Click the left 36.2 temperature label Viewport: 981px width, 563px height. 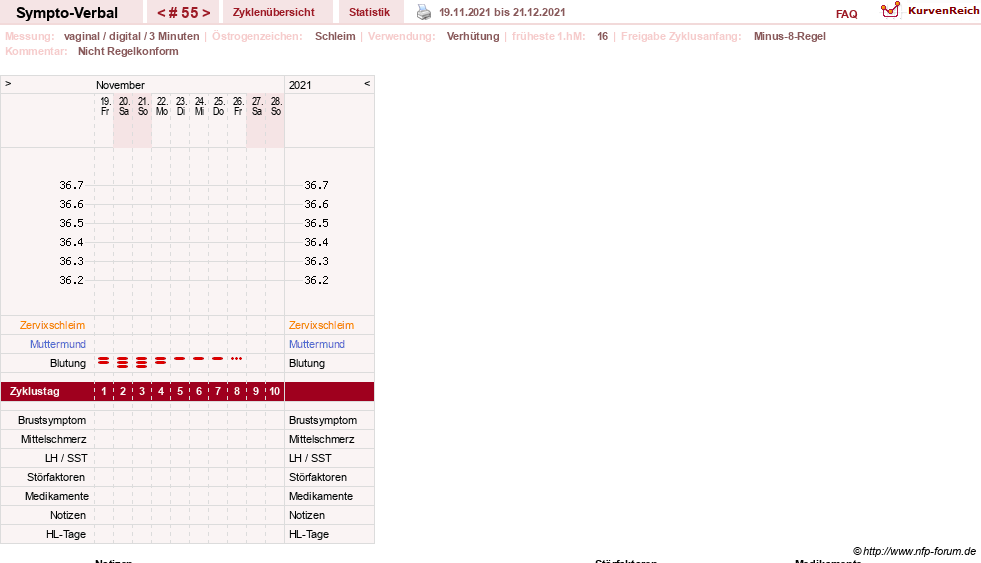pos(71,280)
